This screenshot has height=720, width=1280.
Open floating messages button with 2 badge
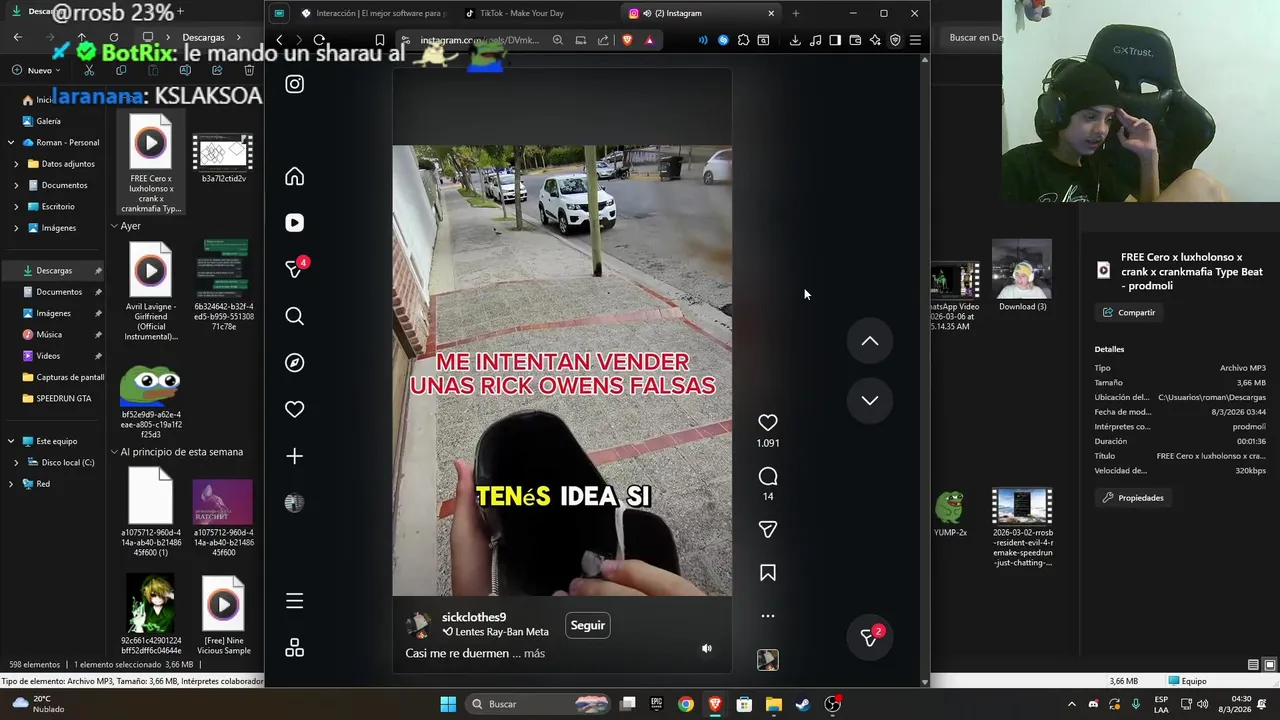click(x=870, y=636)
